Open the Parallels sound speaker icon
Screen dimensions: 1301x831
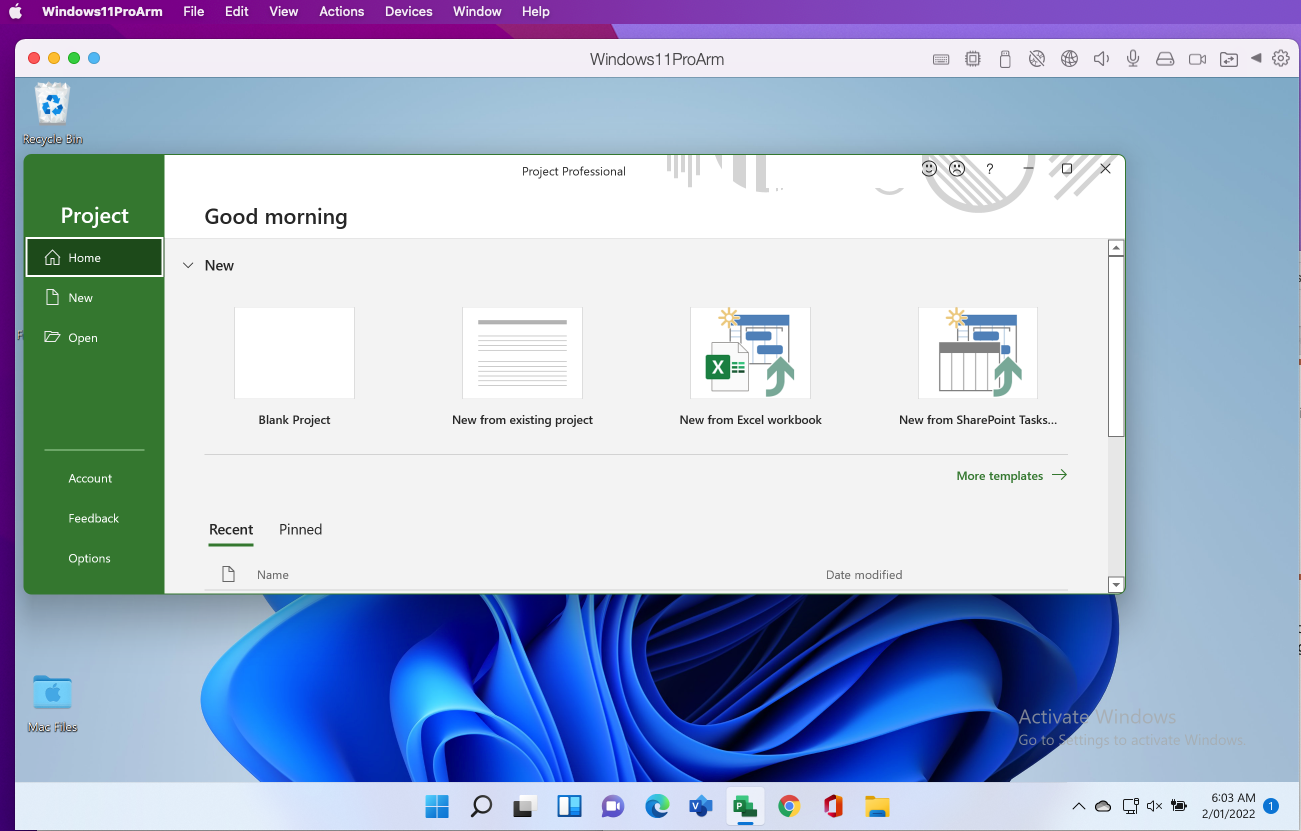tap(1101, 59)
